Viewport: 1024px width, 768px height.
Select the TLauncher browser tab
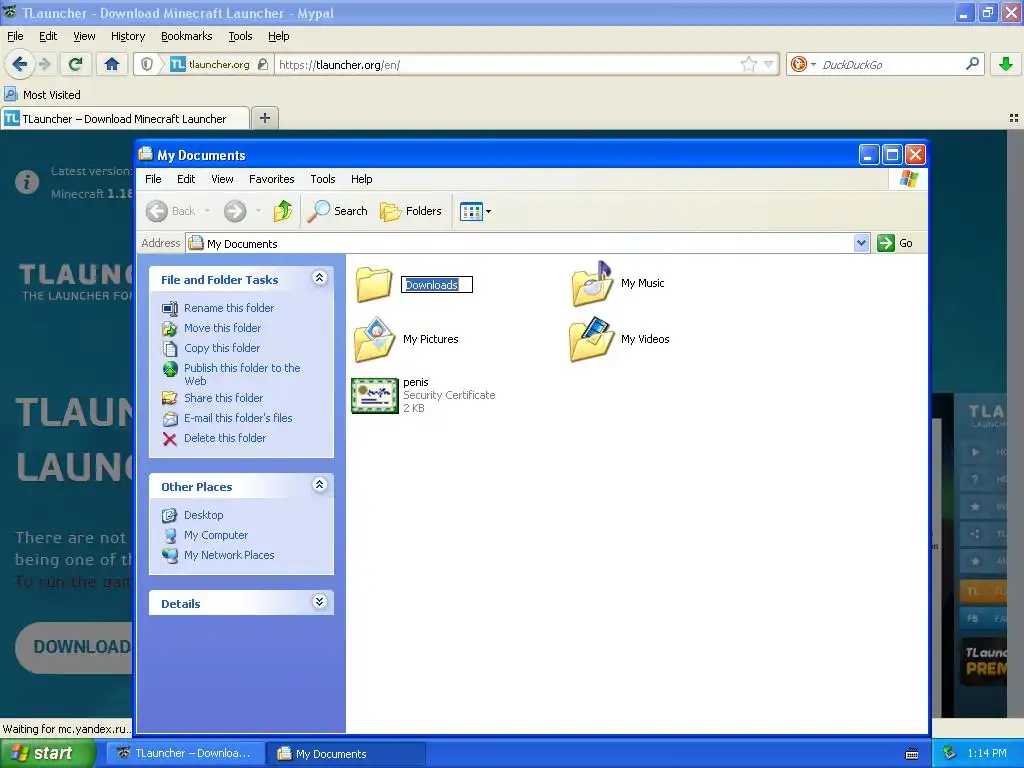[125, 119]
